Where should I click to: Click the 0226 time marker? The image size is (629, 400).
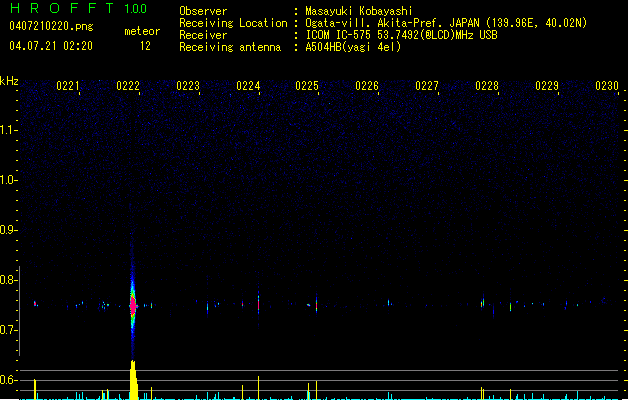click(367, 86)
